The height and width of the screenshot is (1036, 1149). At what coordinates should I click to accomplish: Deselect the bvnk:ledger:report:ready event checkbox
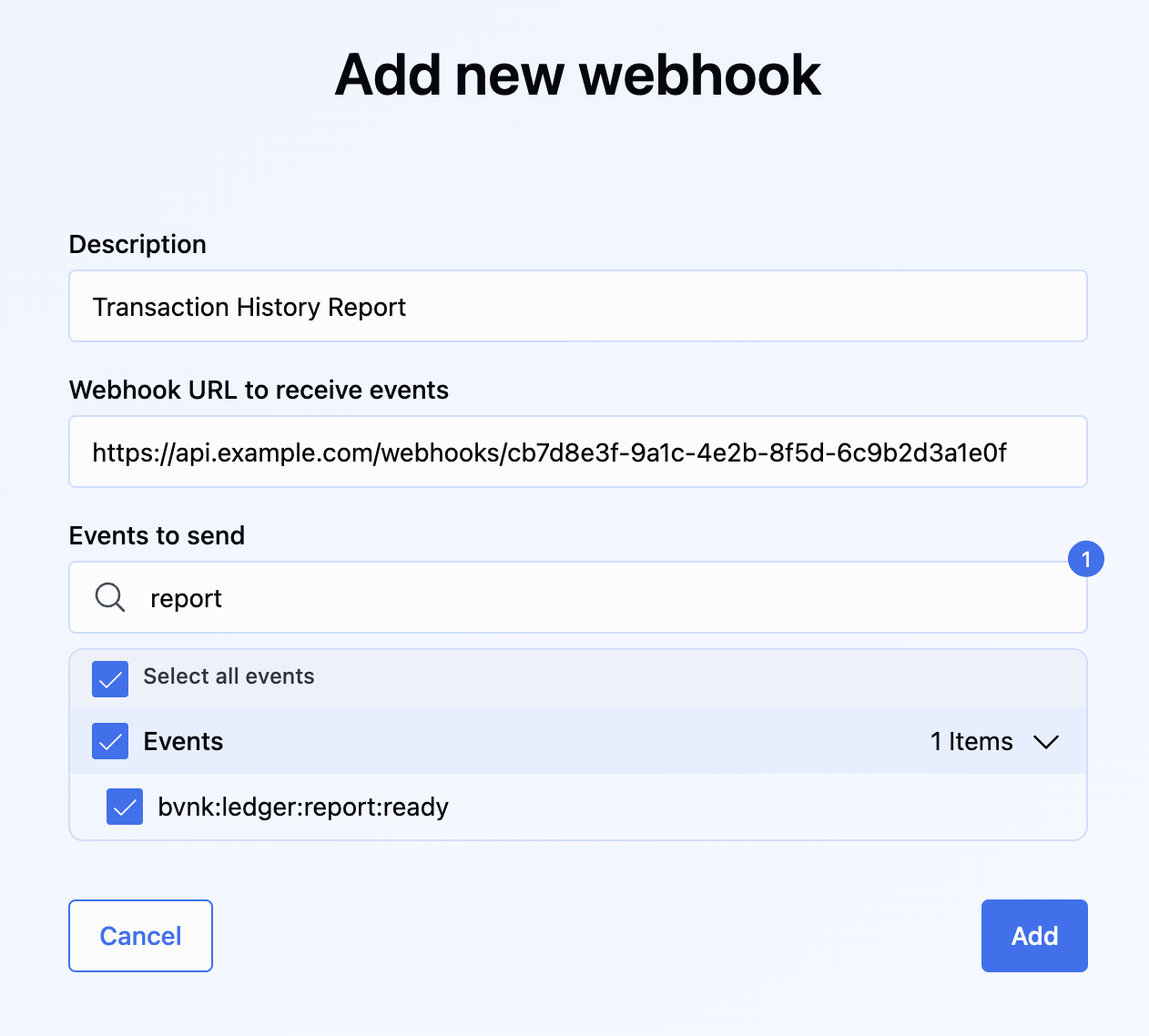tap(125, 807)
